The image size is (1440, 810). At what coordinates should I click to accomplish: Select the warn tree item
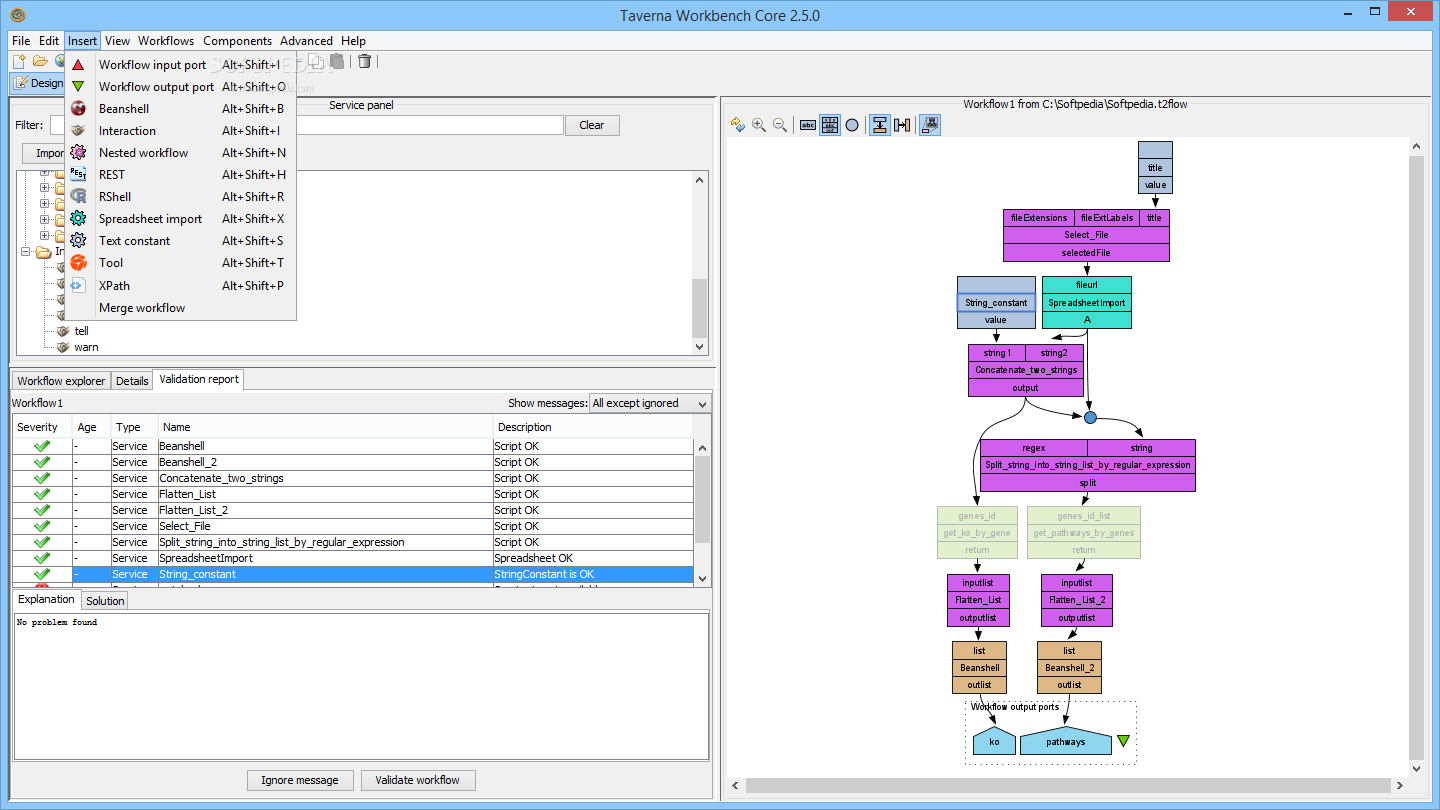[86, 347]
